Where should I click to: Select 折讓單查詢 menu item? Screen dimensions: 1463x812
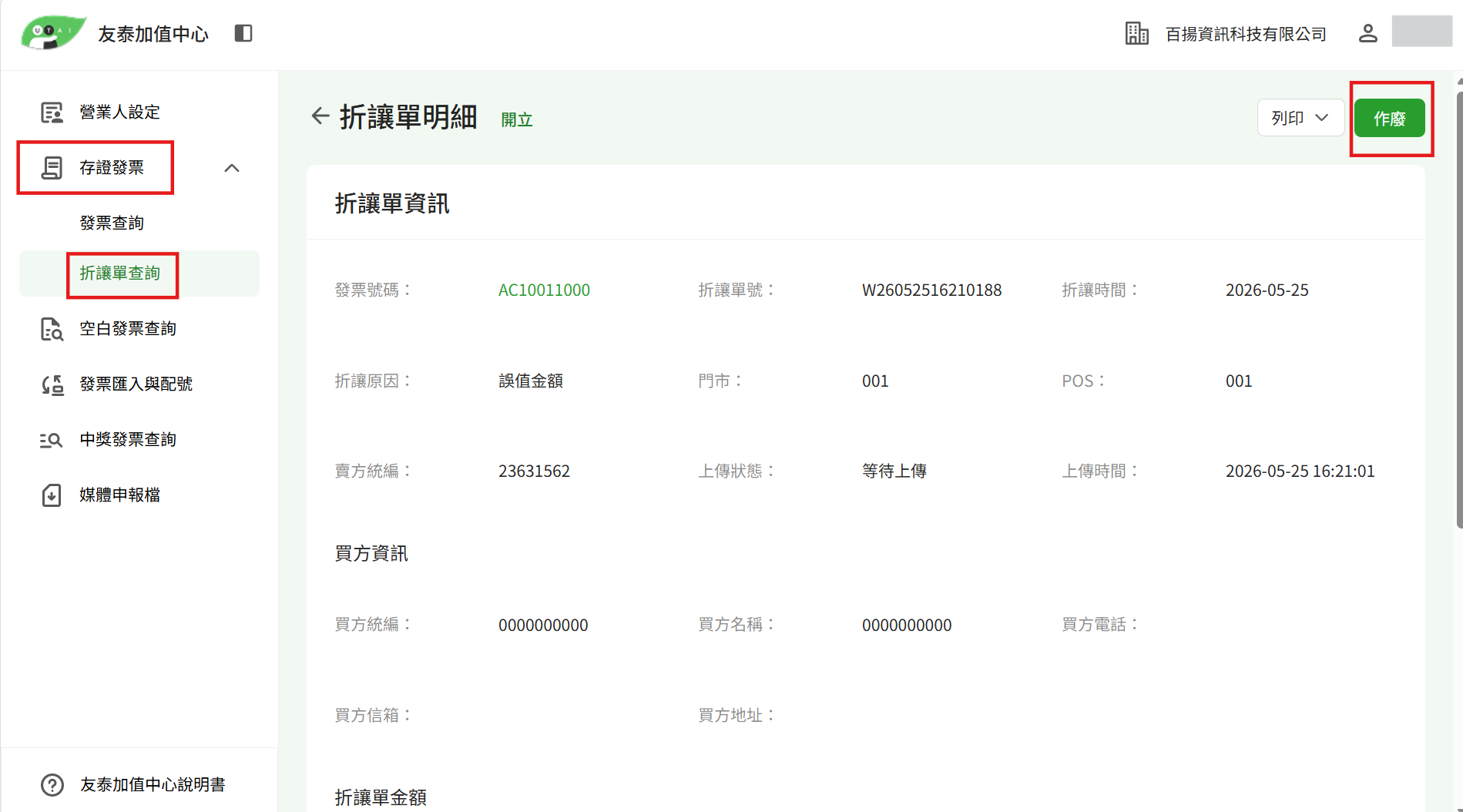[x=120, y=273]
